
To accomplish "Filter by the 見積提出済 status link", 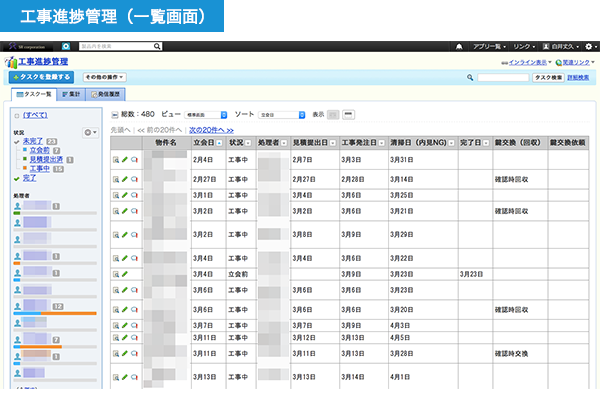I will tap(46, 159).
